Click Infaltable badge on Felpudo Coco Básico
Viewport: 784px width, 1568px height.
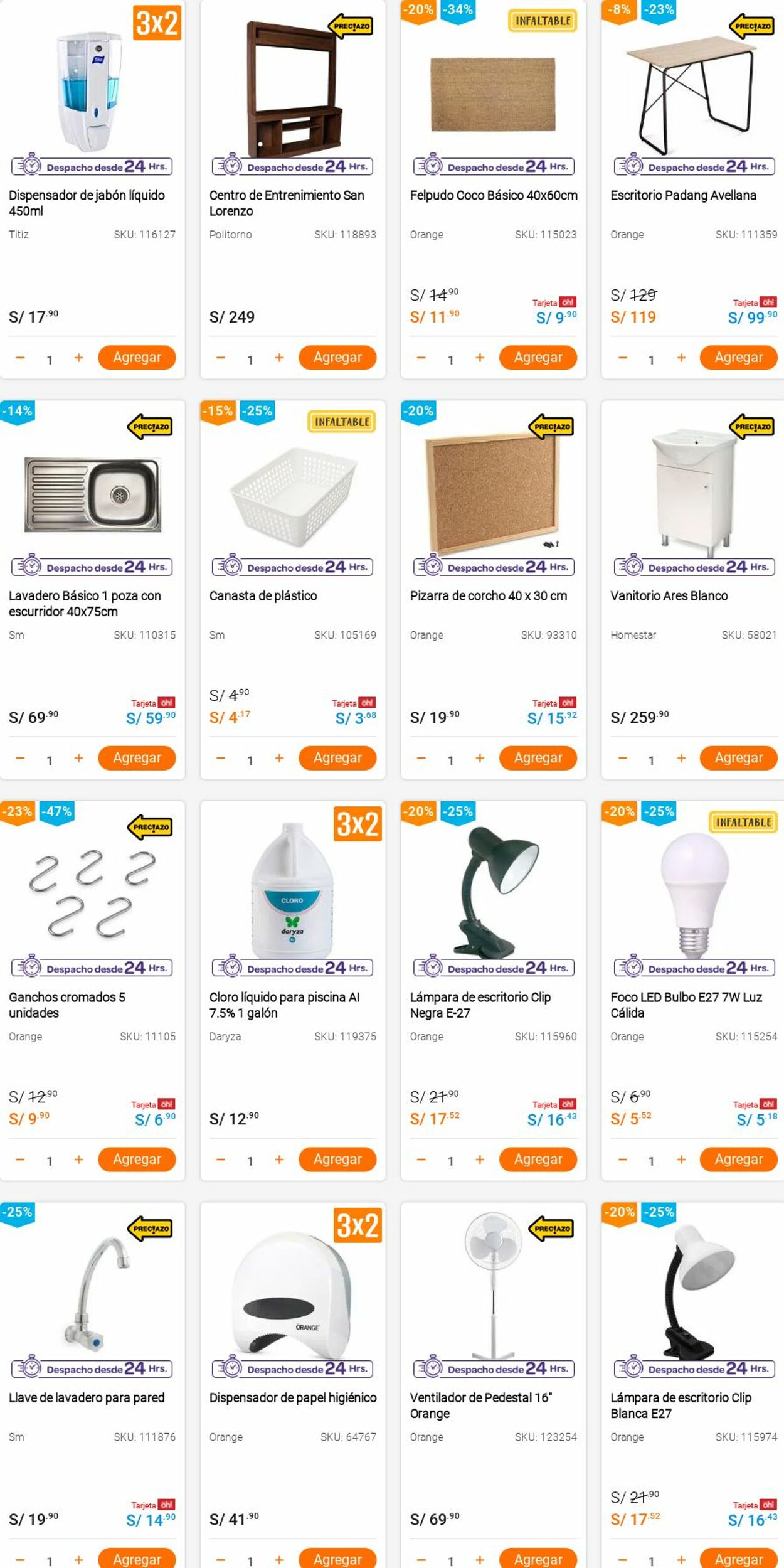(x=543, y=21)
